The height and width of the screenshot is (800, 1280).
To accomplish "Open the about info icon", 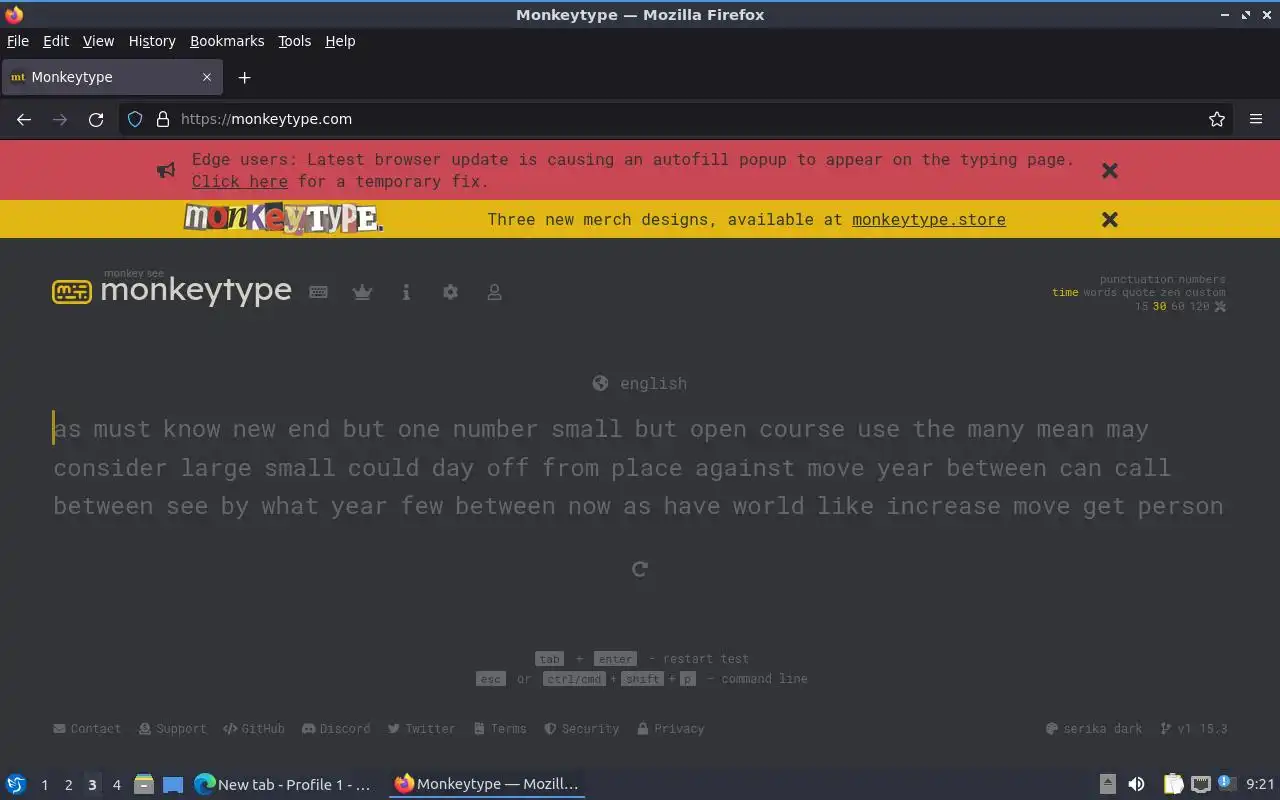I will 406,292.
